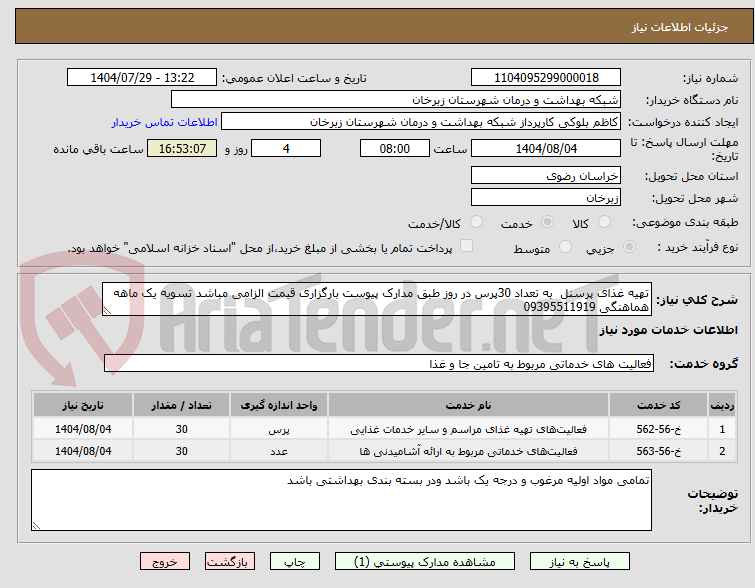Image resolution: width=755 pixels, height=588 pixels.
Task: Click the پاسخ به نیاز button
Action: coord(580,562)
